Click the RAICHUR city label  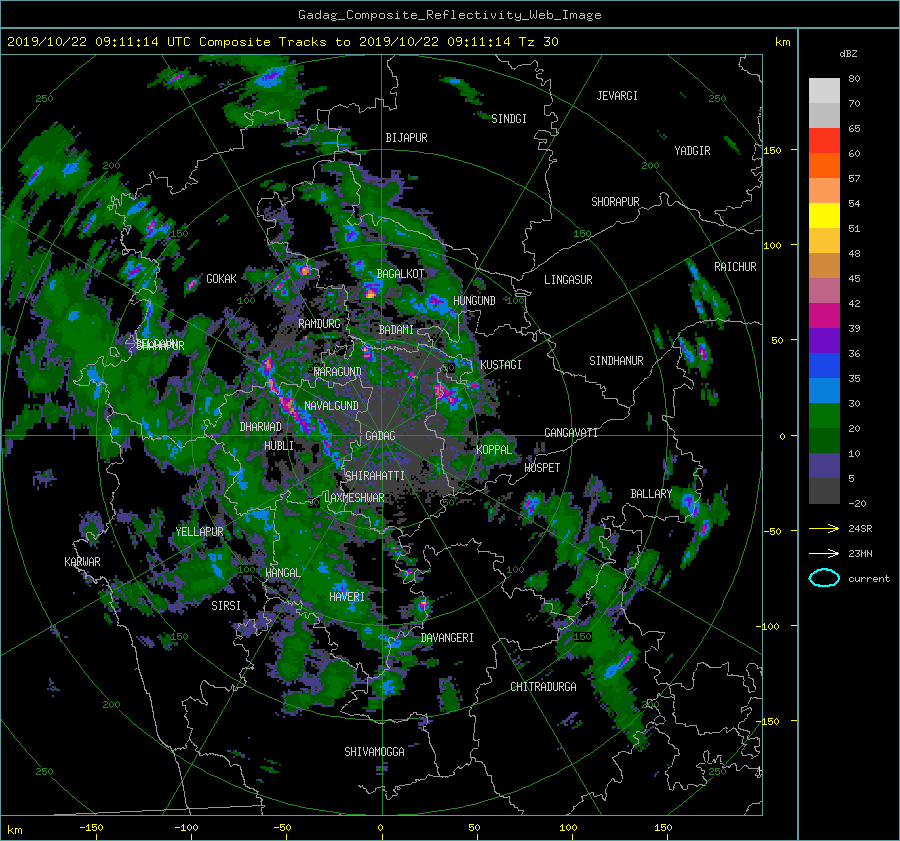(735, 267)
